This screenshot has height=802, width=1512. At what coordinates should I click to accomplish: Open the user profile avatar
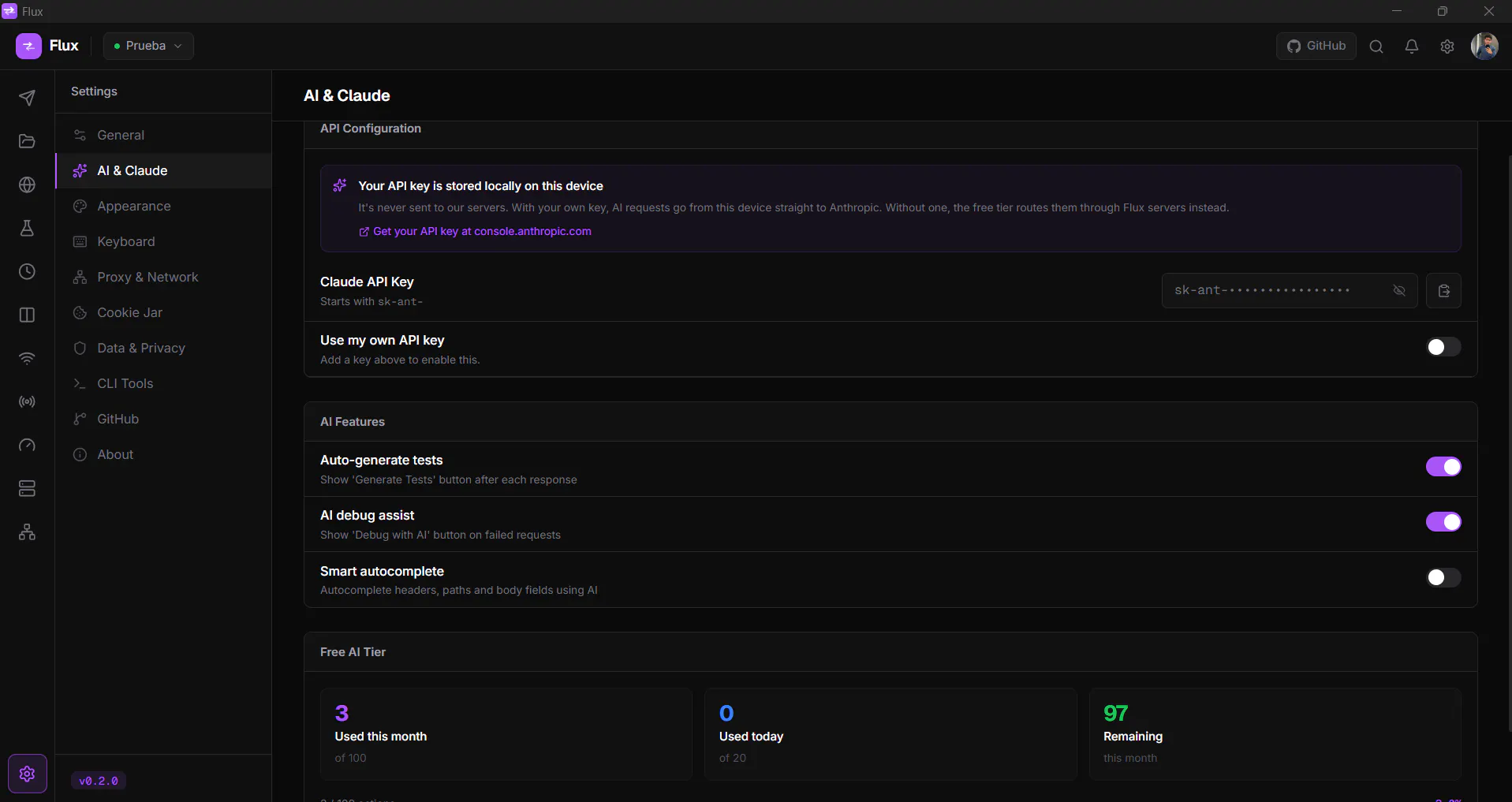click(1484, 46)
